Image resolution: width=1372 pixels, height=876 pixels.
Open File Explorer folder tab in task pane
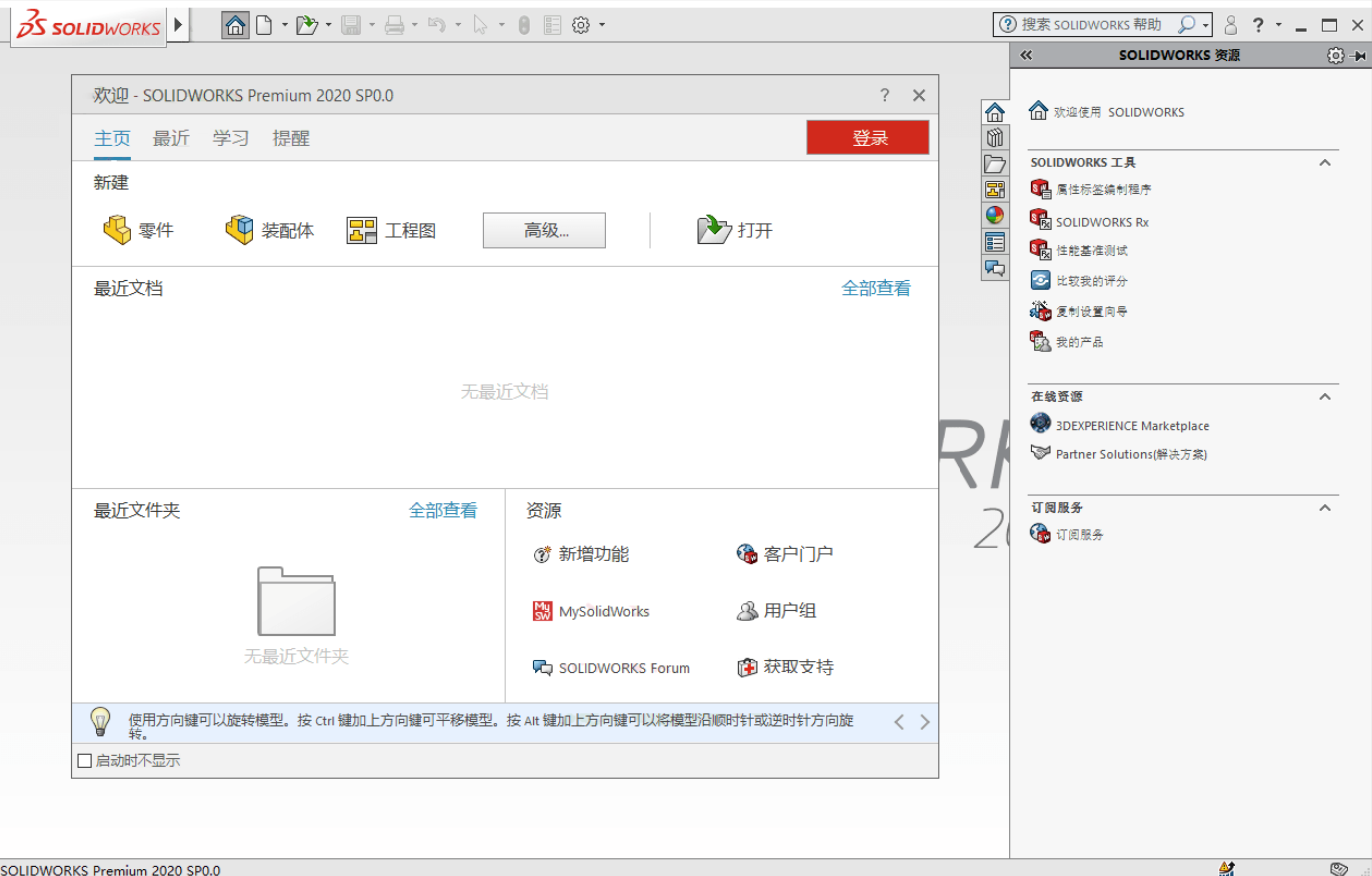[x=995, y=163]
